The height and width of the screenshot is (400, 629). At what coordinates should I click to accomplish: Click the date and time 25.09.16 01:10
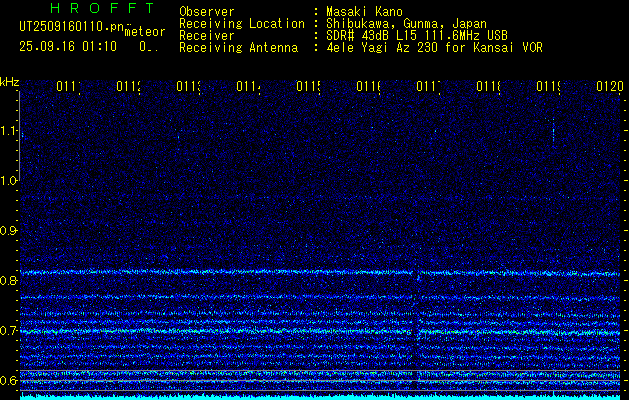click(x=68, y=47)
